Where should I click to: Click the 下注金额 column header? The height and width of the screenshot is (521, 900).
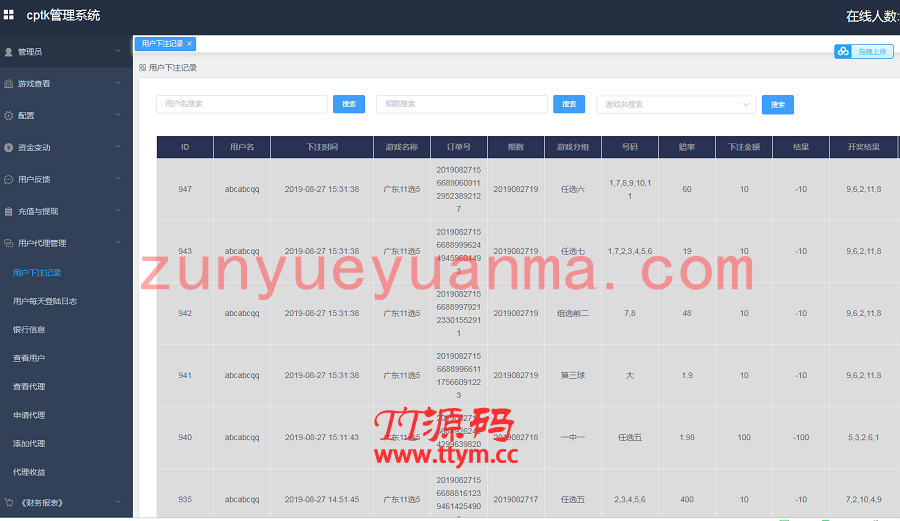click(x=744, y=147)
